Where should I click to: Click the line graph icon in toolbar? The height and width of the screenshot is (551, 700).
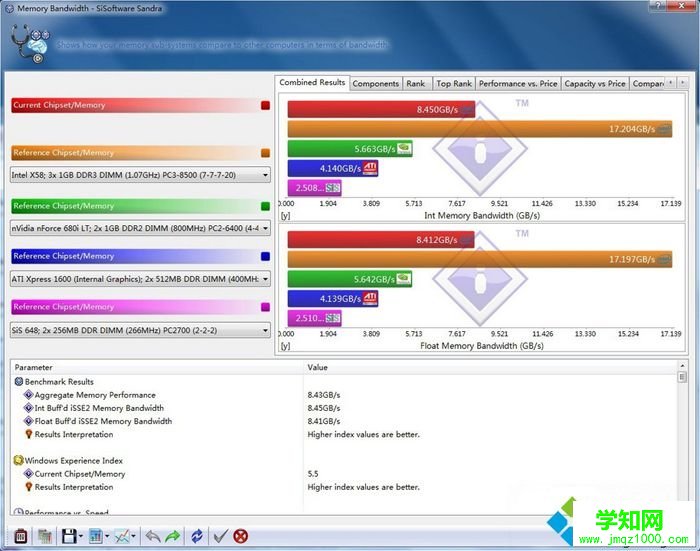click(122, 536)
